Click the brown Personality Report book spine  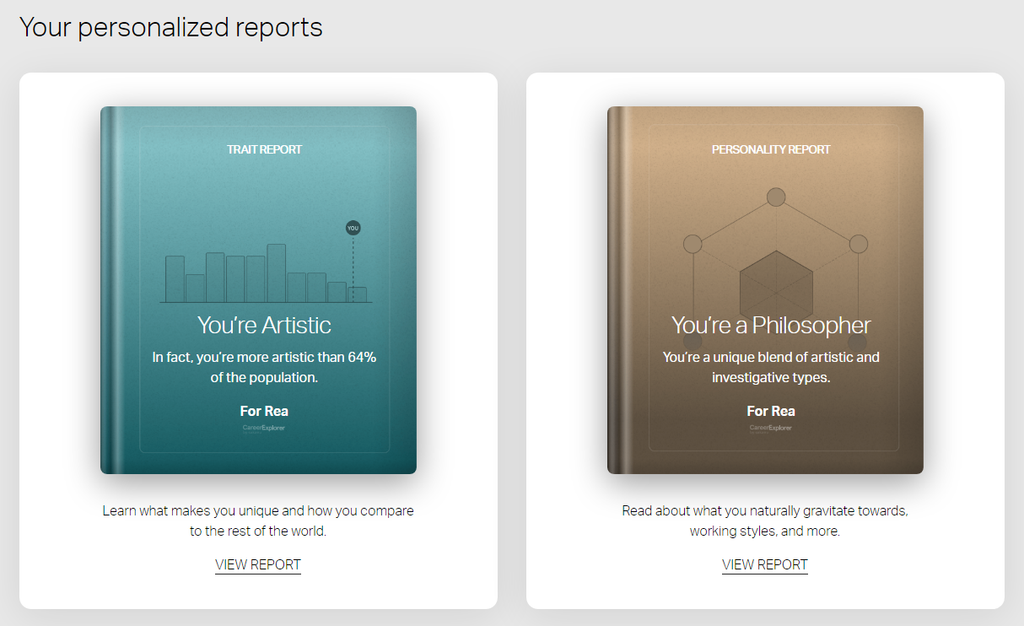616,290
